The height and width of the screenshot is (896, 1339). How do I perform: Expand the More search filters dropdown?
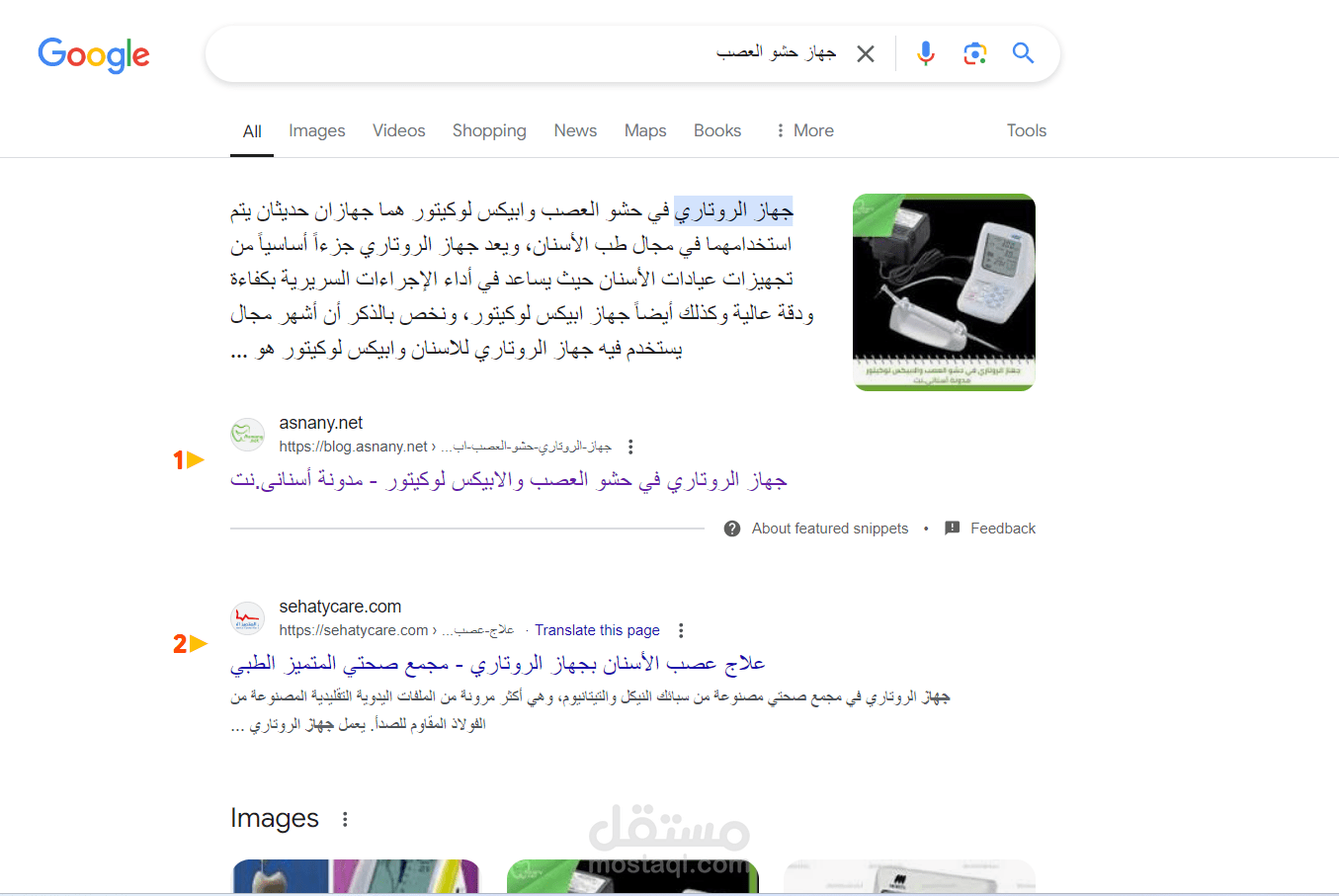tap(804, 130)
